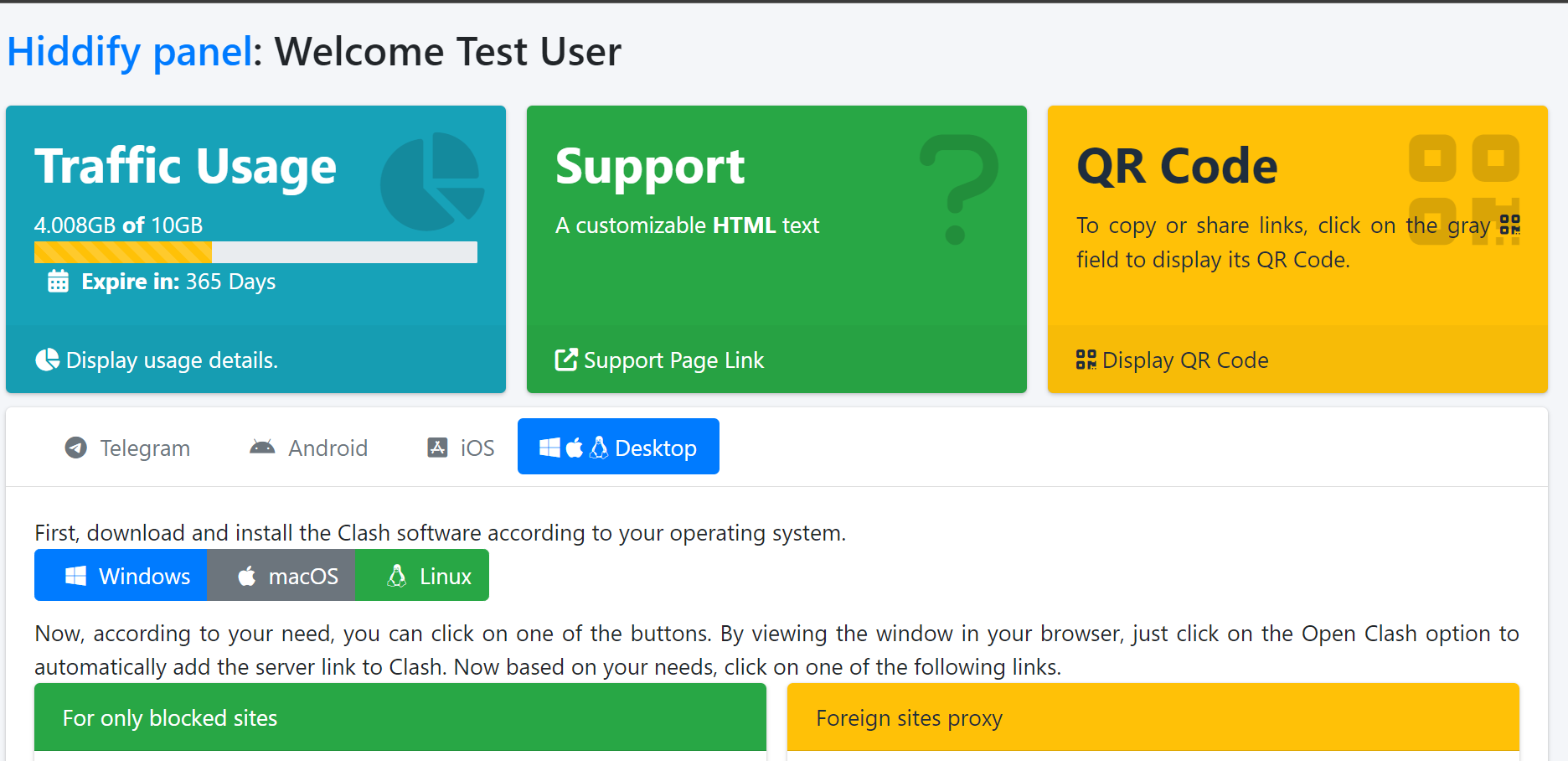Click the App Store icon on iOS tab
The width and height of the screenshot is (1568, 761).
[437, 448]
